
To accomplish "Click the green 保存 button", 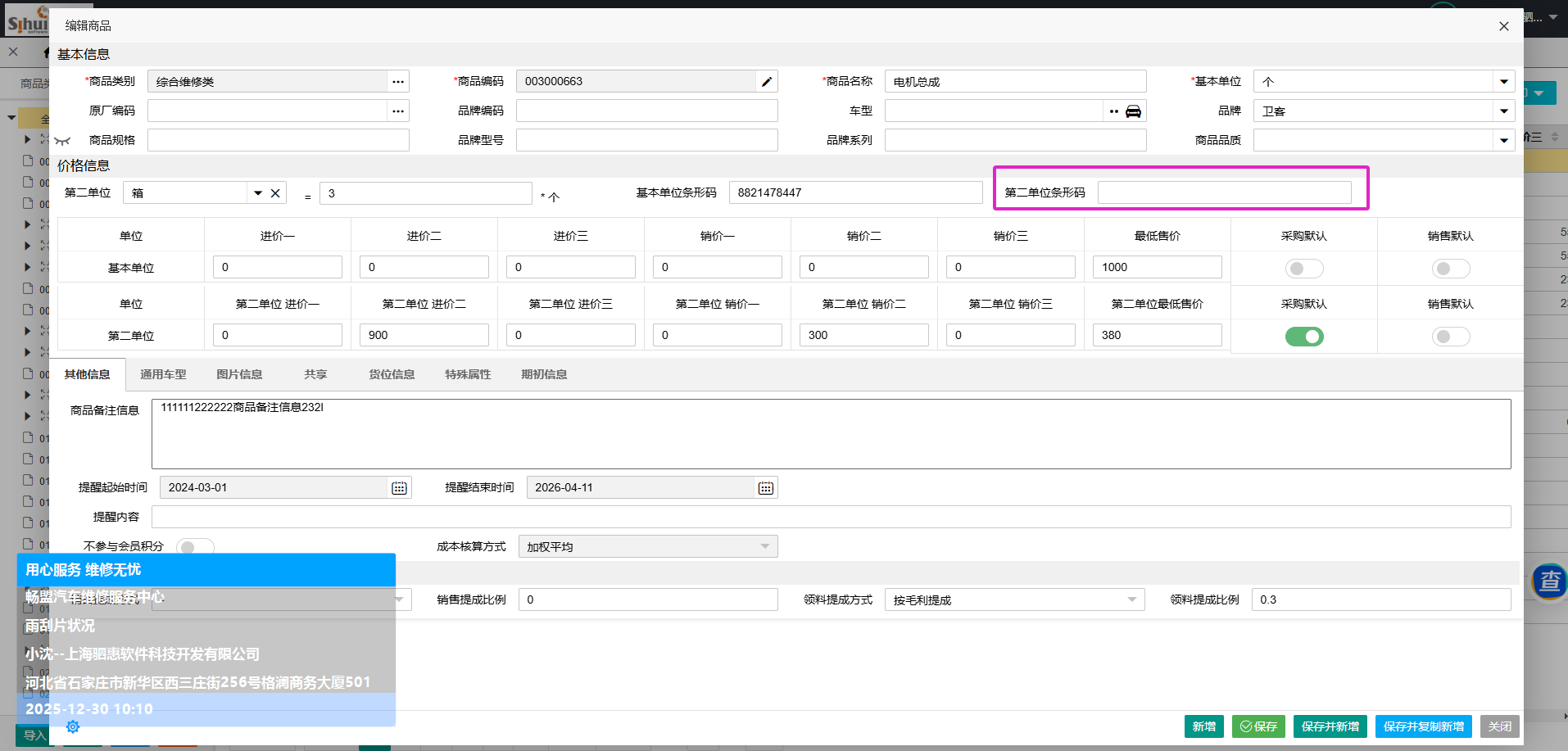I will point(1258,726).
